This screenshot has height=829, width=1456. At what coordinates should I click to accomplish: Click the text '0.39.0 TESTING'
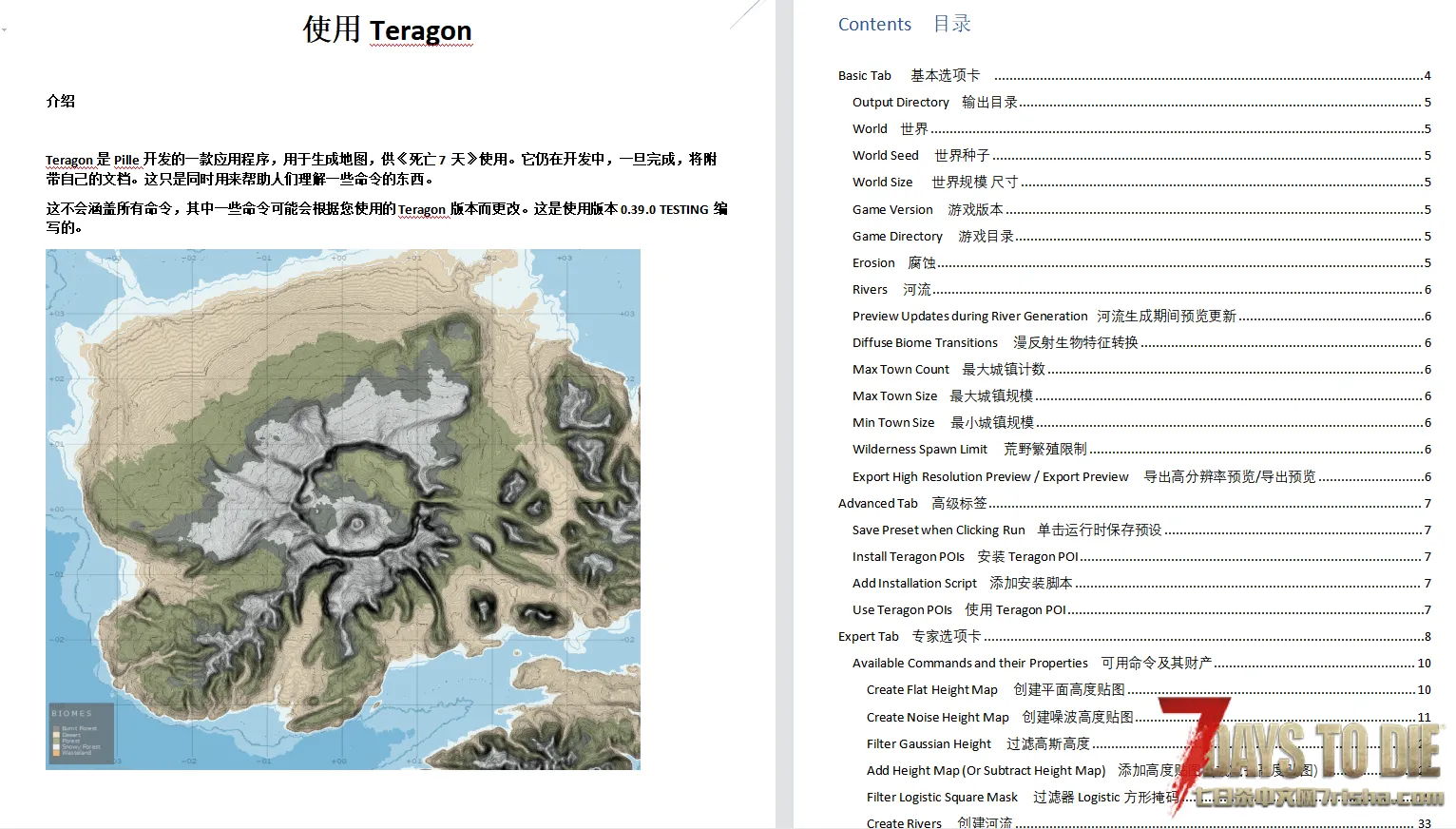664,209
